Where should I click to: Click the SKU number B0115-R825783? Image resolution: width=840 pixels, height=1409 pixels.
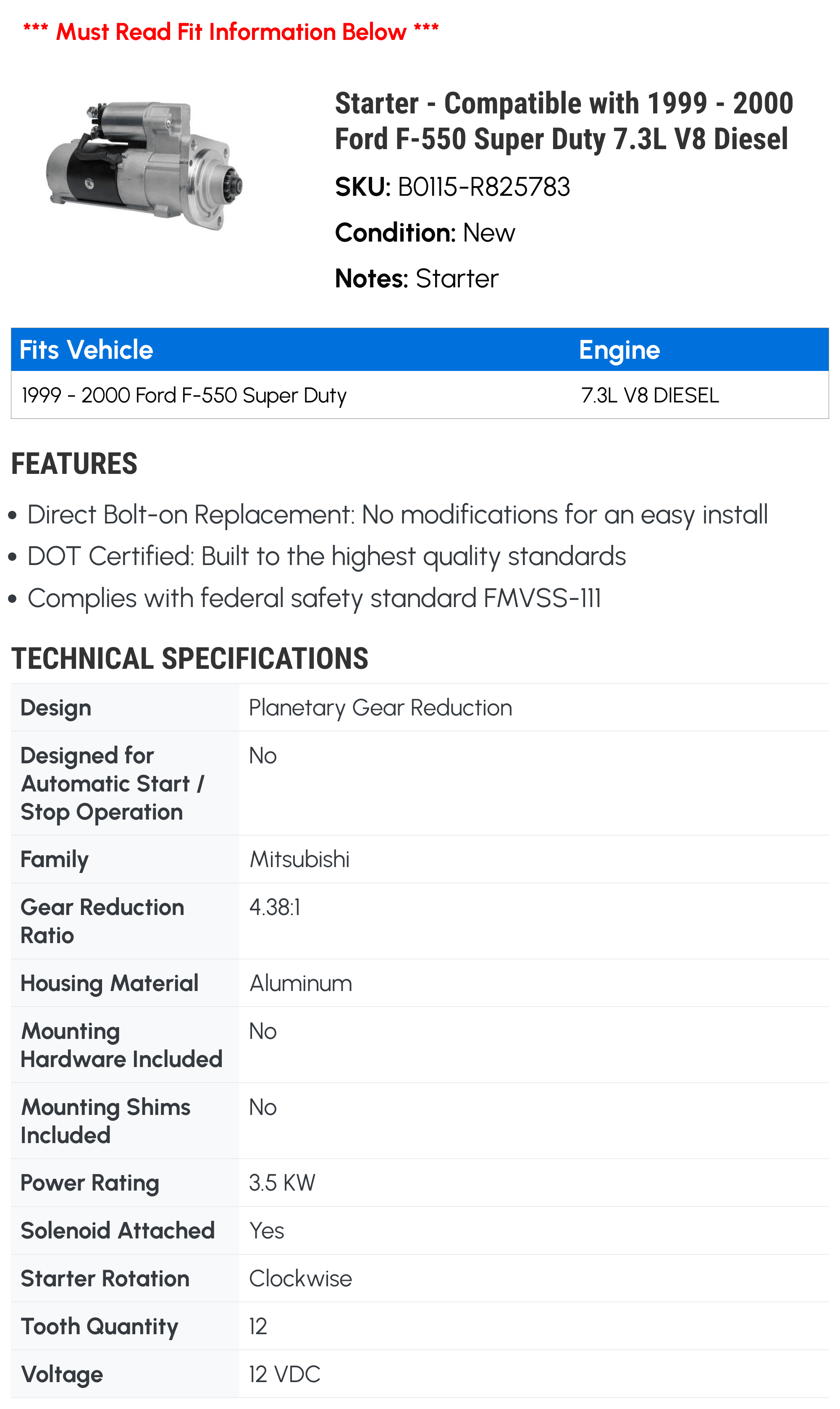click(483, 187)
